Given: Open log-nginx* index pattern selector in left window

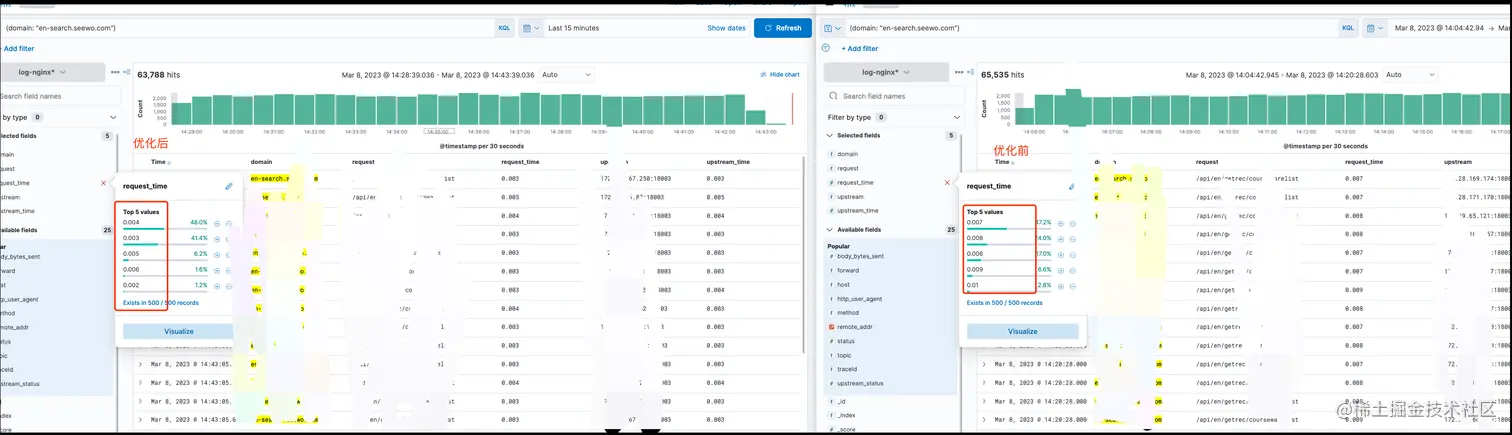Looking at the screenshot, I should [x=50, y=73].
